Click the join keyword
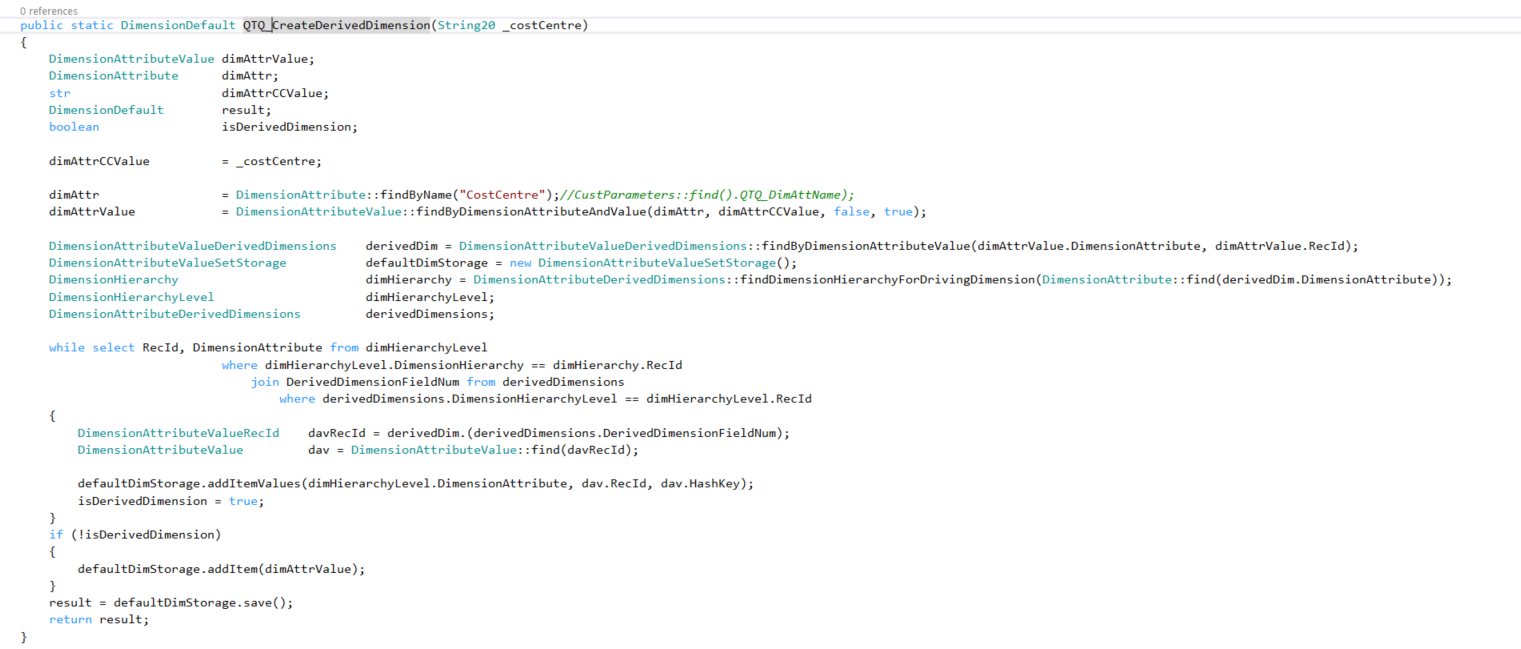The image size is (1521, 649). pos(265,382)
